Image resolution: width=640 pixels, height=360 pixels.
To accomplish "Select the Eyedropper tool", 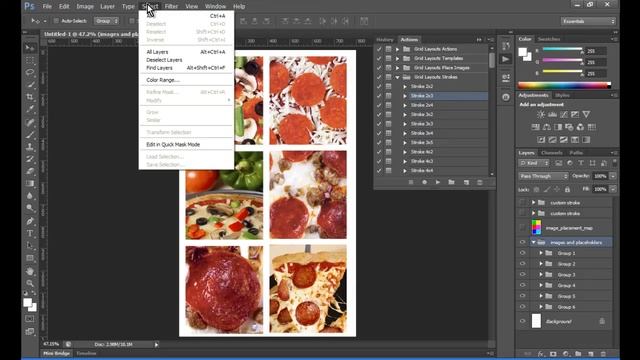I will click(x=30, y=109).
